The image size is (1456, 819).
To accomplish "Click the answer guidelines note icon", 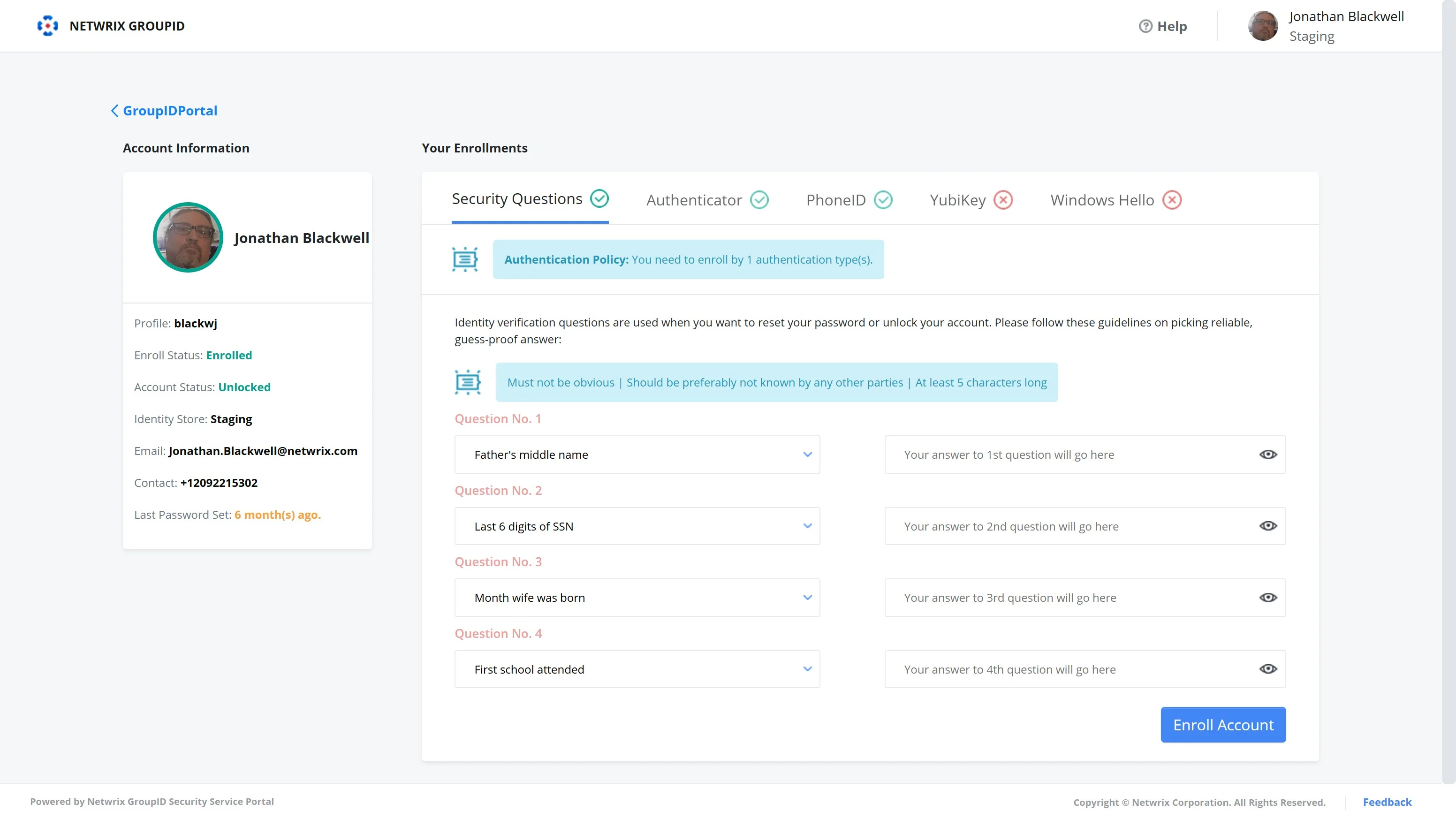I will pos(468,382).
